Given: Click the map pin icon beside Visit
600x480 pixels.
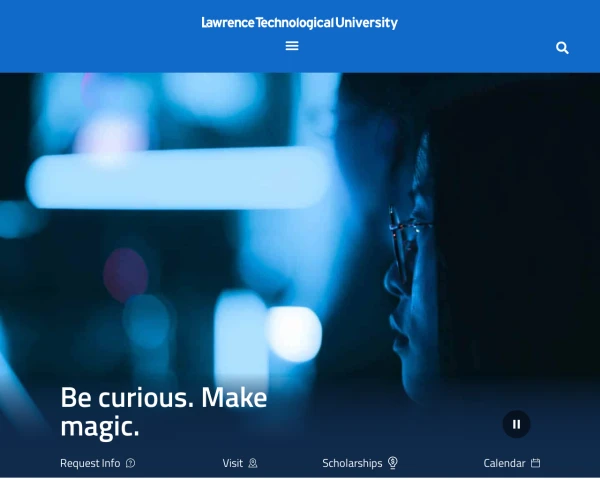Looking at the screenshot, I should (253, 463).
